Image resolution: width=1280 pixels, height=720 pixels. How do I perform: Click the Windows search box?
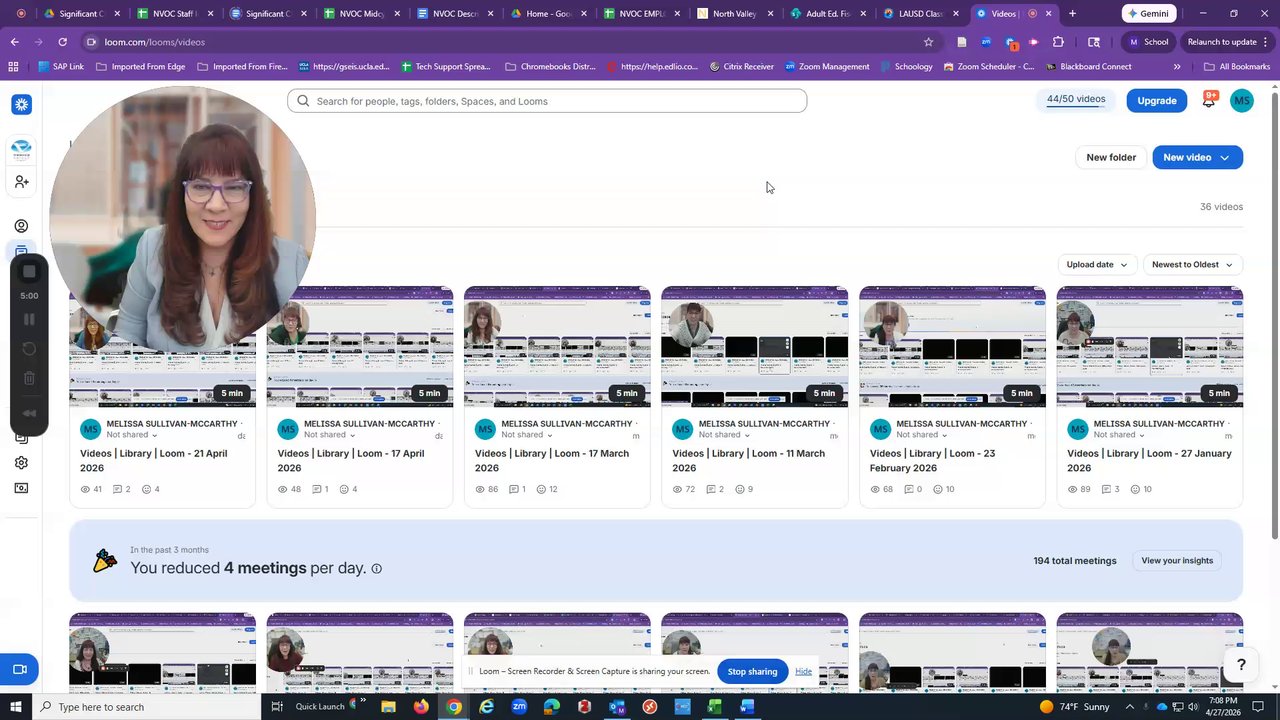click(146, 707)
